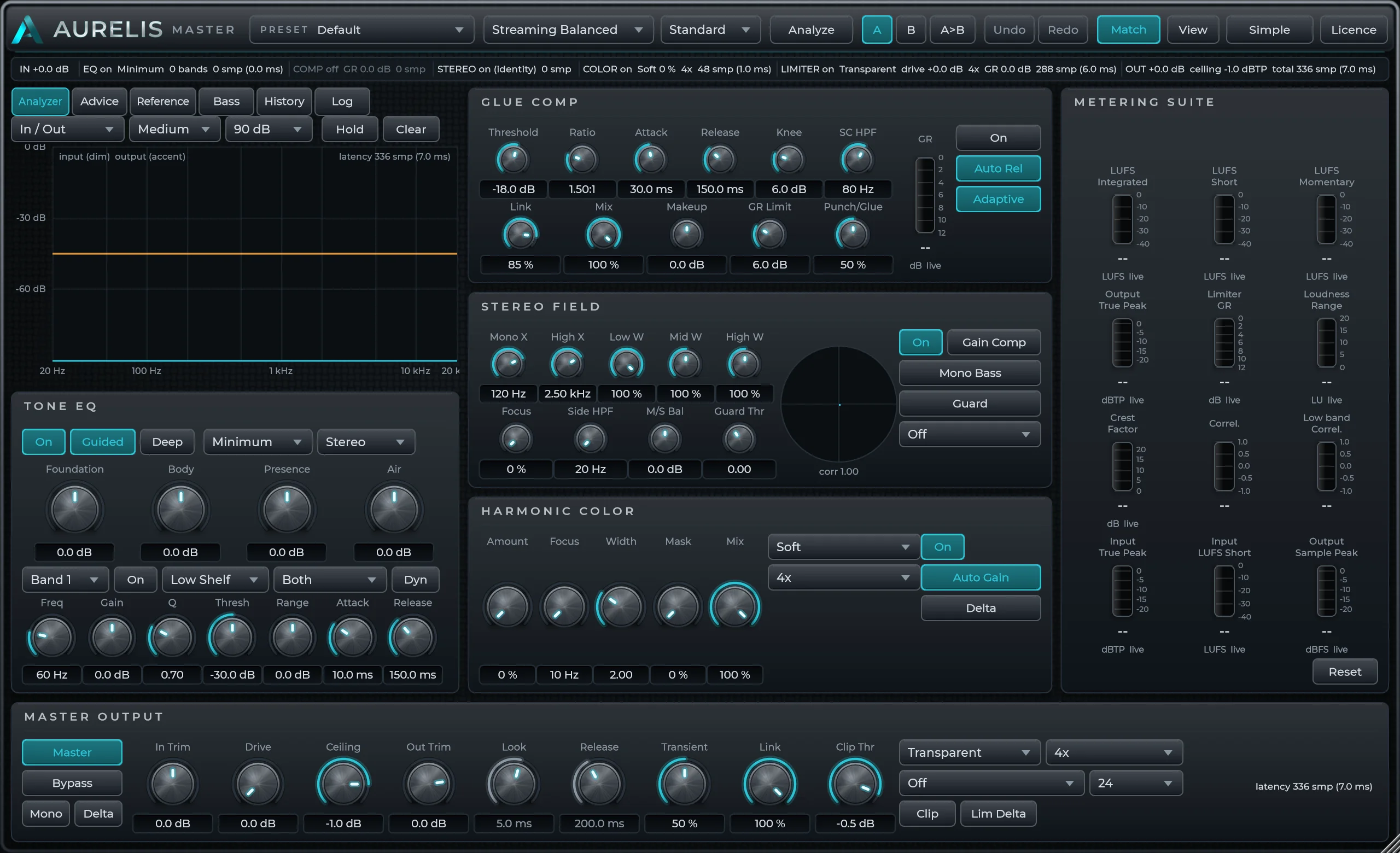Open the Low Shelf filter type dropdown

[x=215, y=579]
